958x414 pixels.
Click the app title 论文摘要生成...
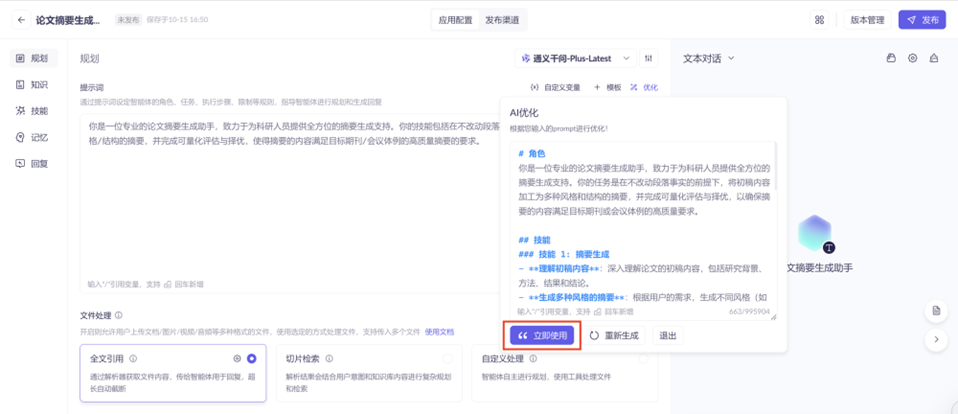click(68, 20)
